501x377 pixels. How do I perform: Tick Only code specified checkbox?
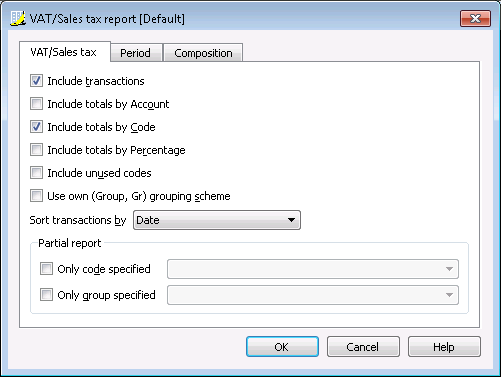[x=46, y=268]
